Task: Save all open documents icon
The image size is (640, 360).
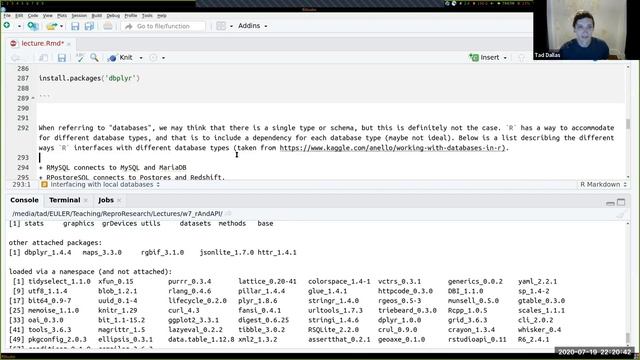Action: [x=89, y=26]
